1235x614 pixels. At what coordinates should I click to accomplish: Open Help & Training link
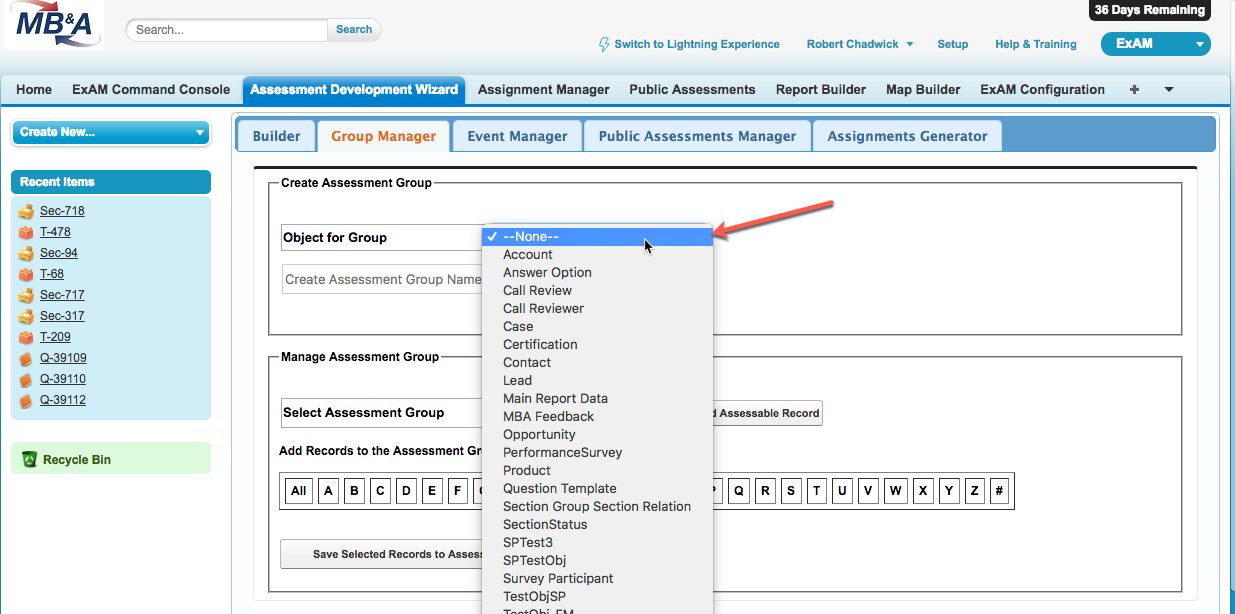click(x=1036, y=44)
